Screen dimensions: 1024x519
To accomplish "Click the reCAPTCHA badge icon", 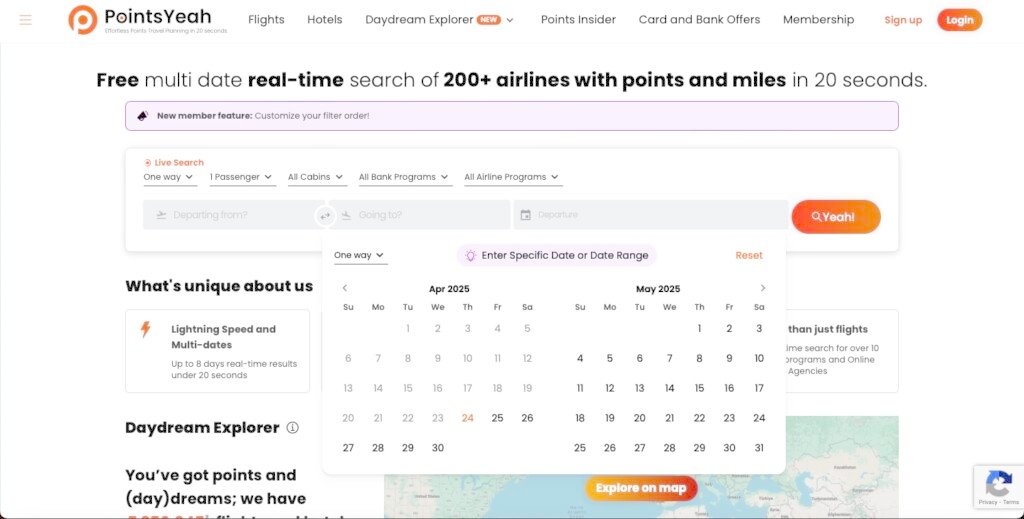I will 998,485.
